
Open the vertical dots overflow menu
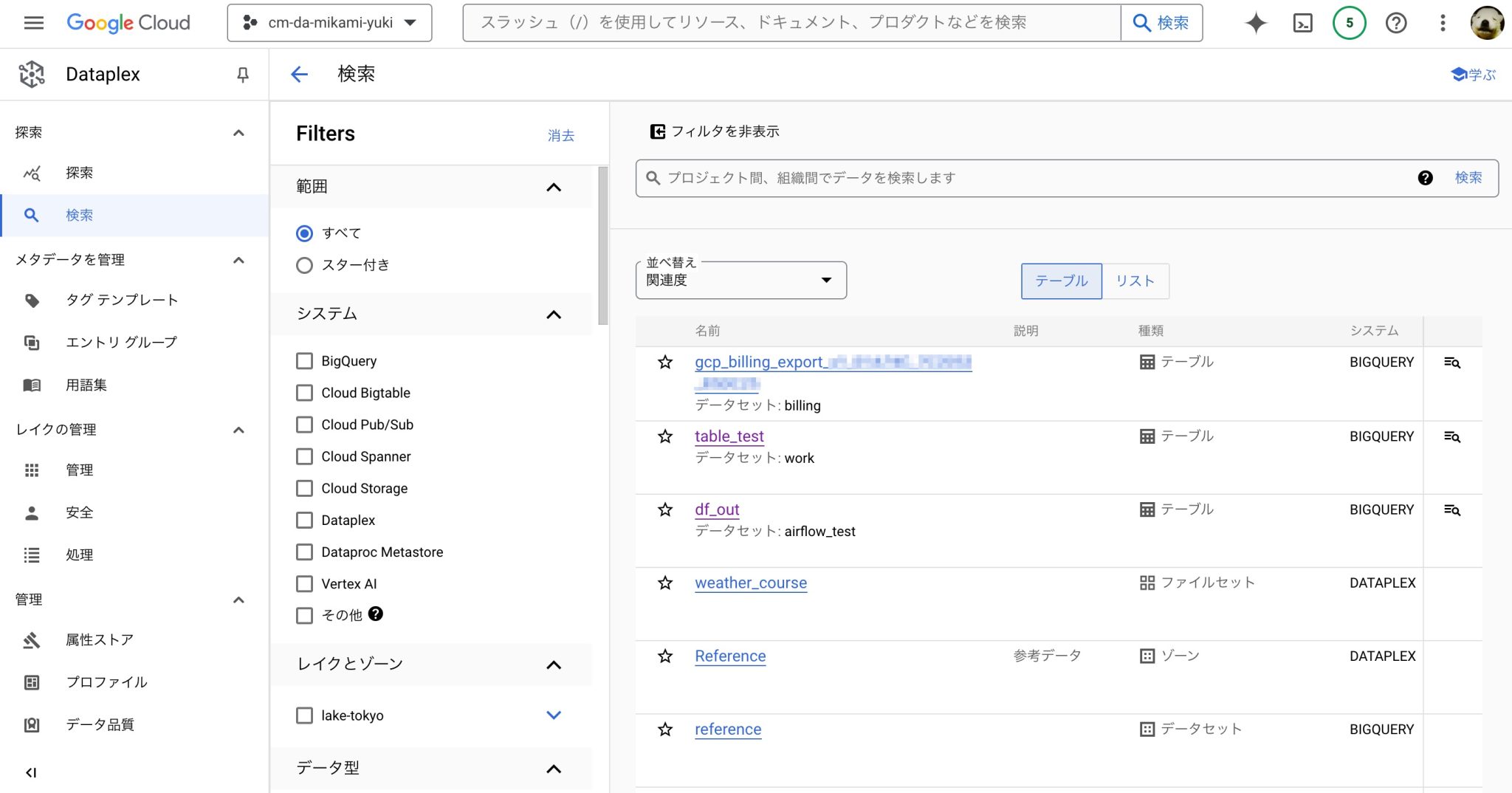tap(1443, 23)
